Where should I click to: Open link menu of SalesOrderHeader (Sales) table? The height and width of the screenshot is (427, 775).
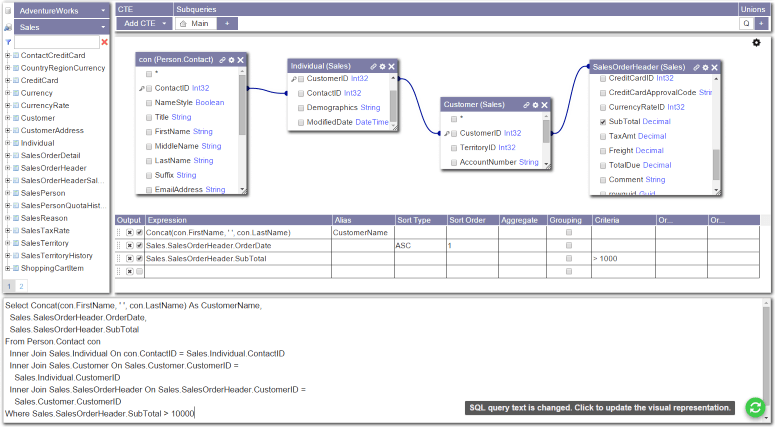pos(696,67)
